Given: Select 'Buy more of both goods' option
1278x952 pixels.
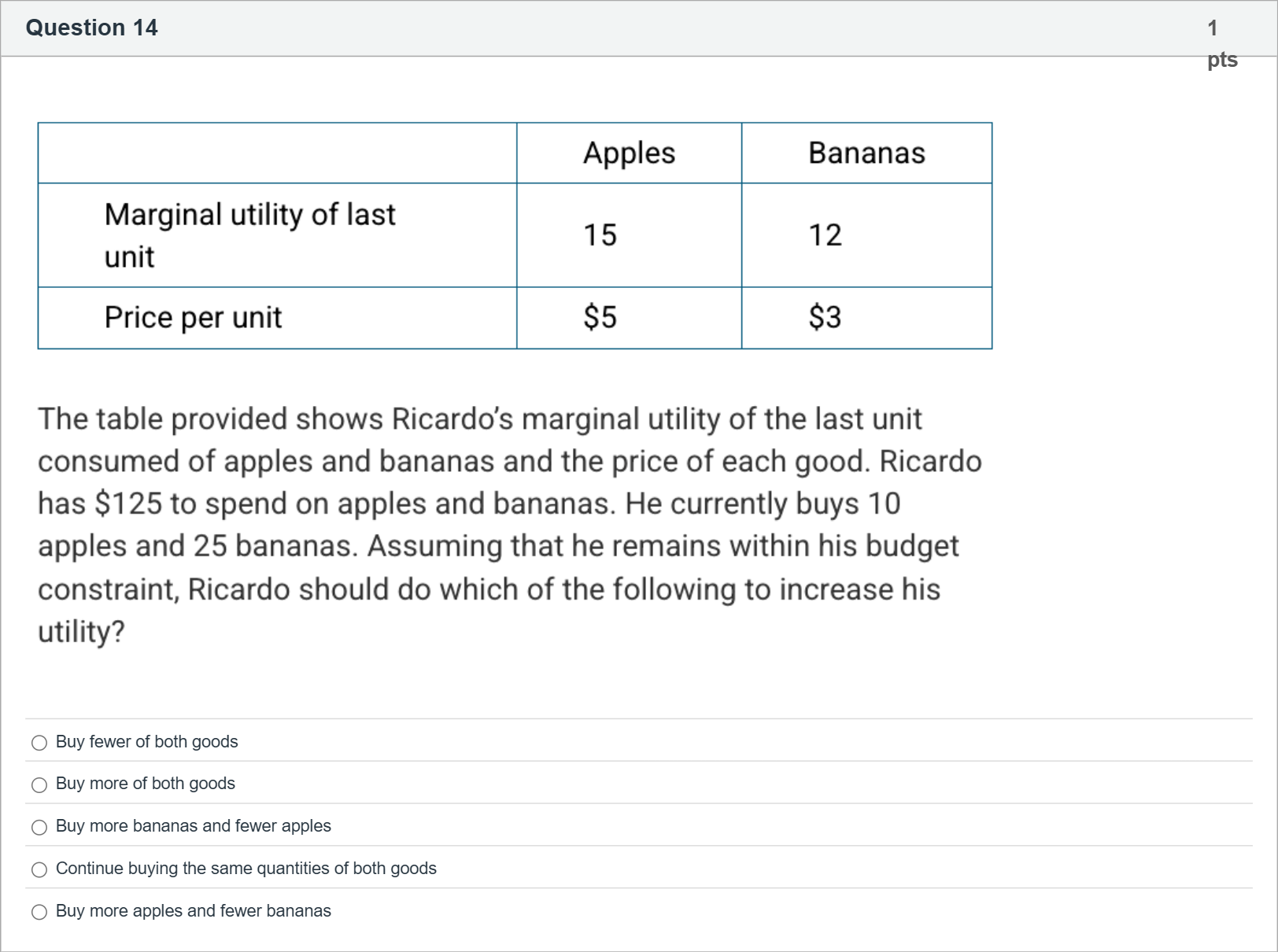Looking at the screenshot, I should 39,785.
